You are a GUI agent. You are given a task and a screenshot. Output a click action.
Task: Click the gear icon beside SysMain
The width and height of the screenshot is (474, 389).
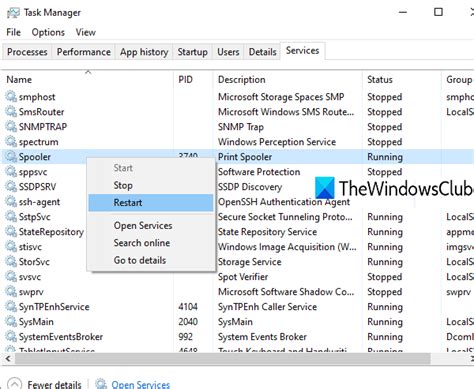pos(11,322)
